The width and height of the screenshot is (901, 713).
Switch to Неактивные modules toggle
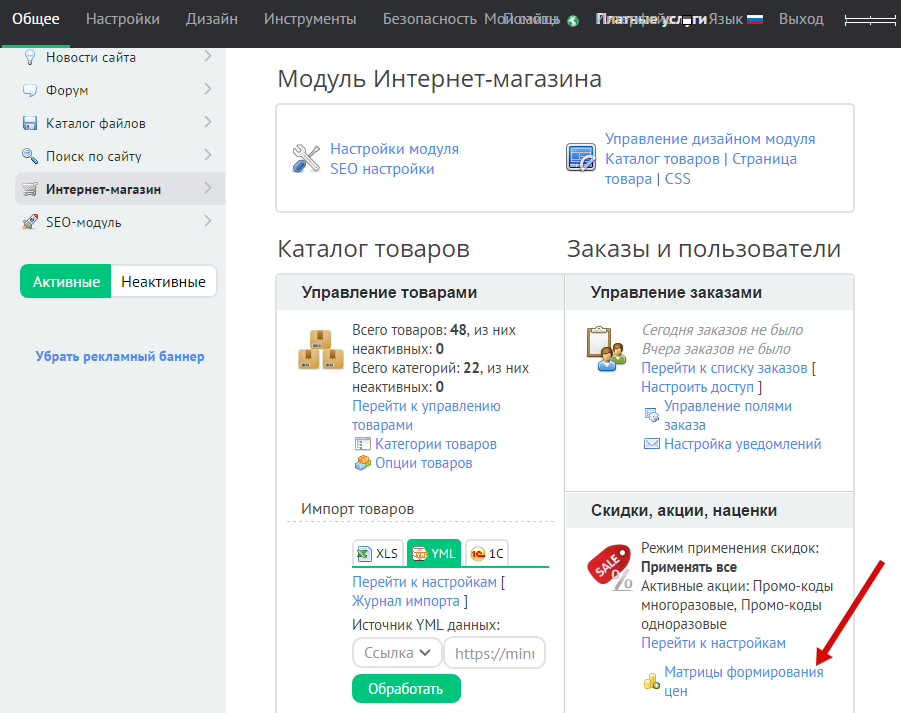pos(163,282)
